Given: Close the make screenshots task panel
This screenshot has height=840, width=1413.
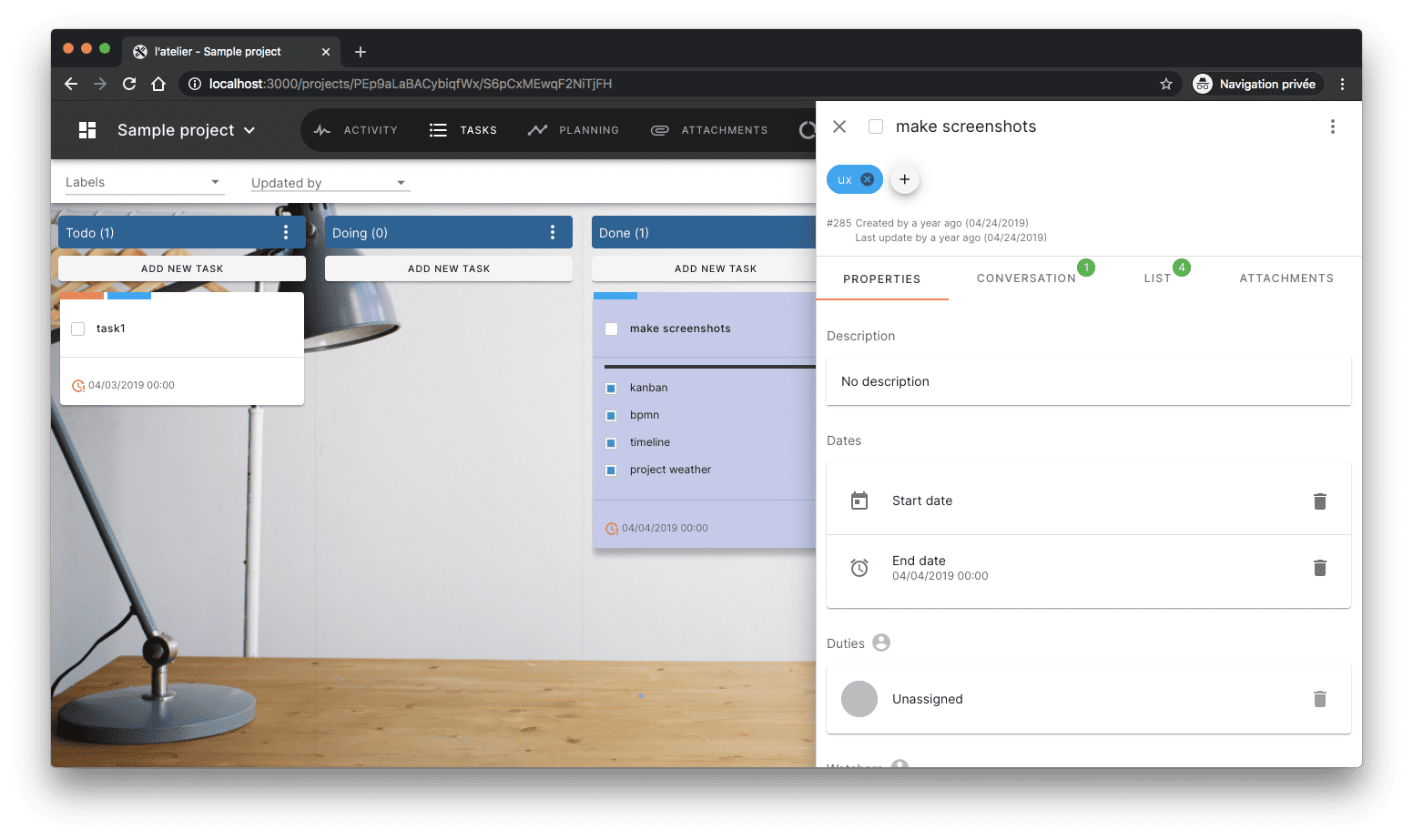Looking at the screenshot, I should pyautogui.click(x=839, y=127).
